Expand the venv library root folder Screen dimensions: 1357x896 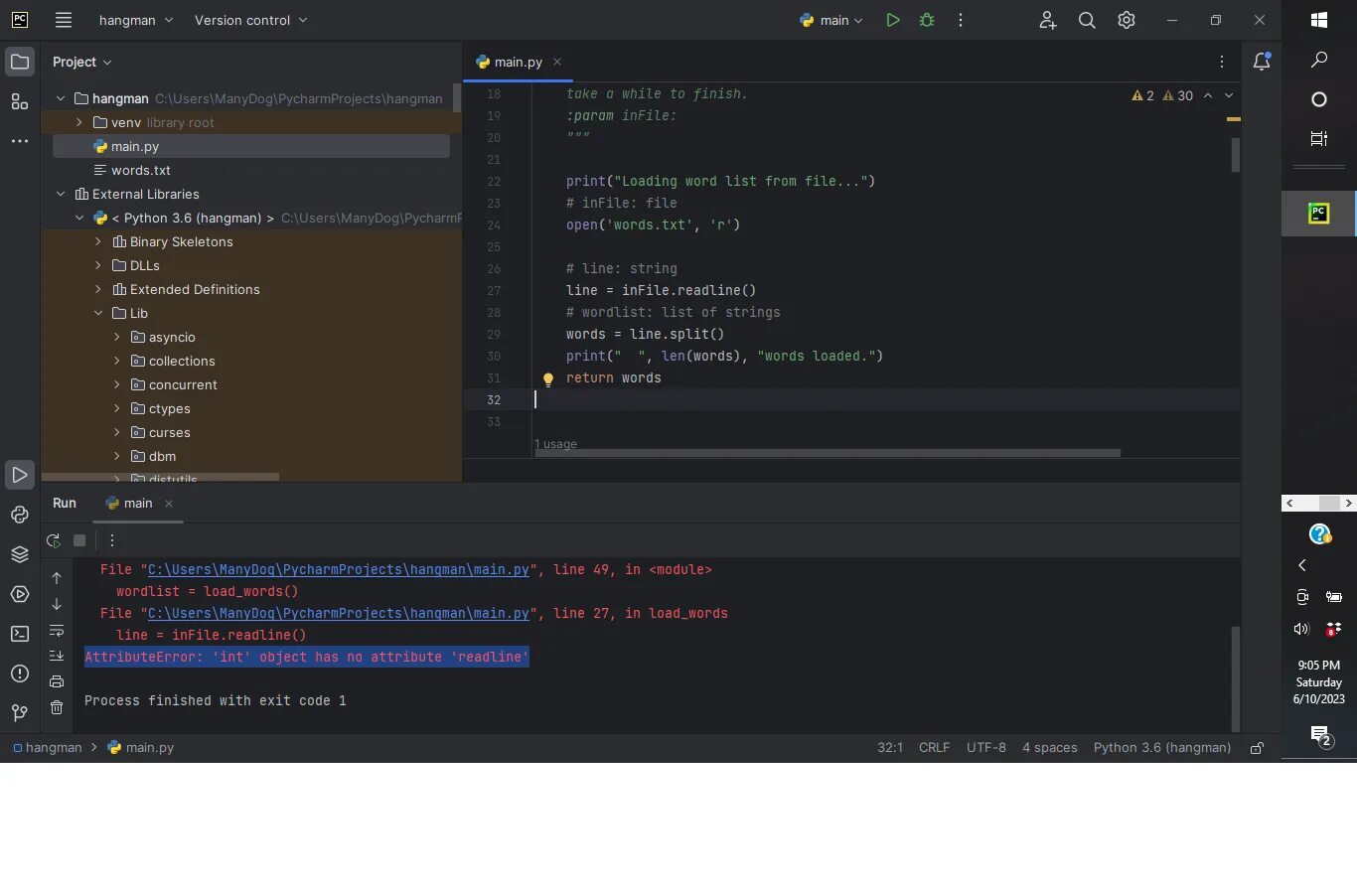tap(79, 122)
